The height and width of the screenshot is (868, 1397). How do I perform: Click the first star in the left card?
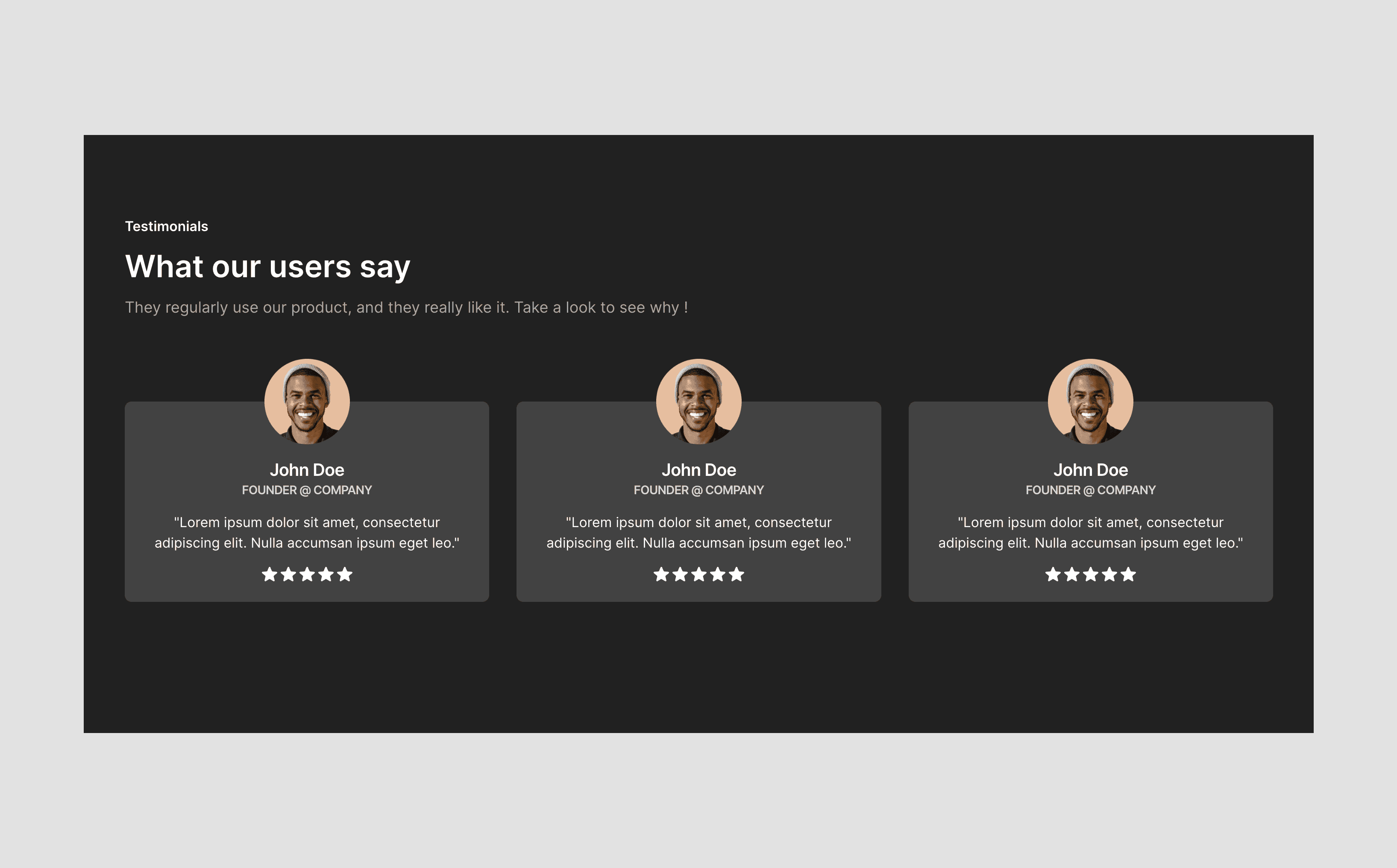[270, 574]
